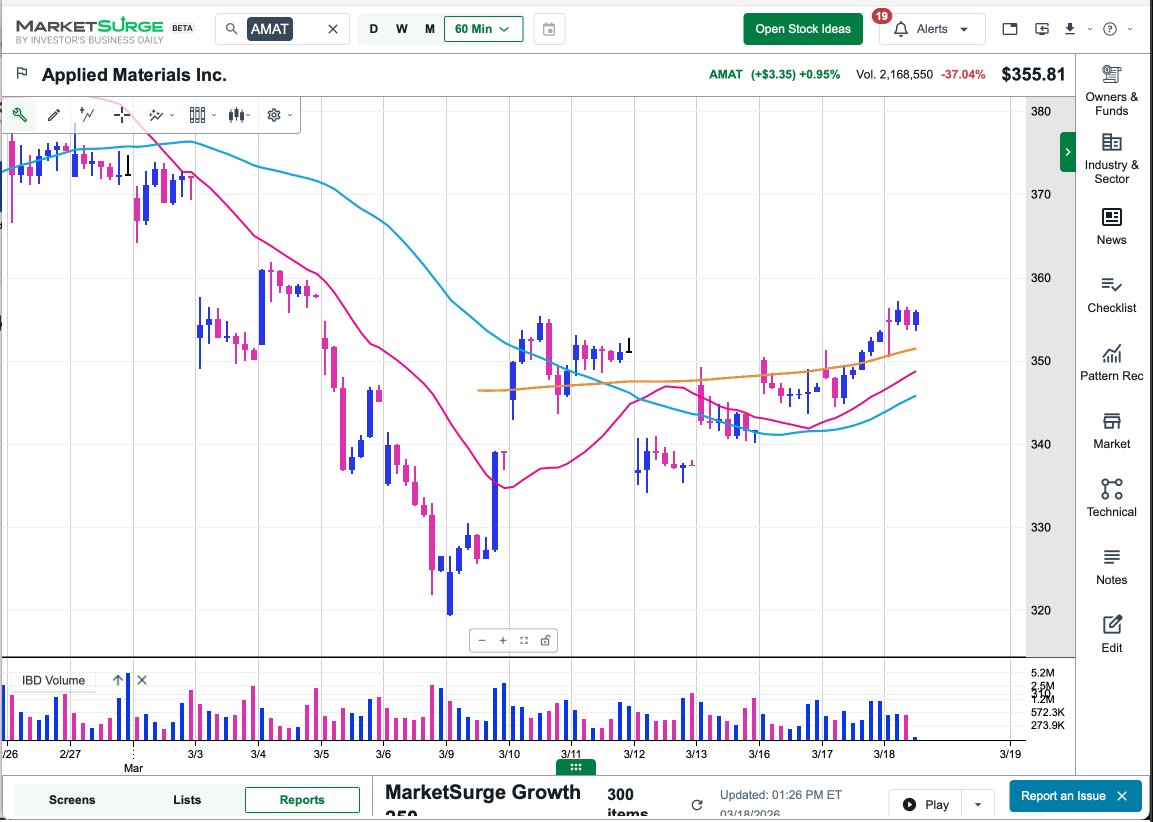Click the fit-to-screen chart icon
This screenshot has height=822, width=1153.
click(x=524, y=640)
